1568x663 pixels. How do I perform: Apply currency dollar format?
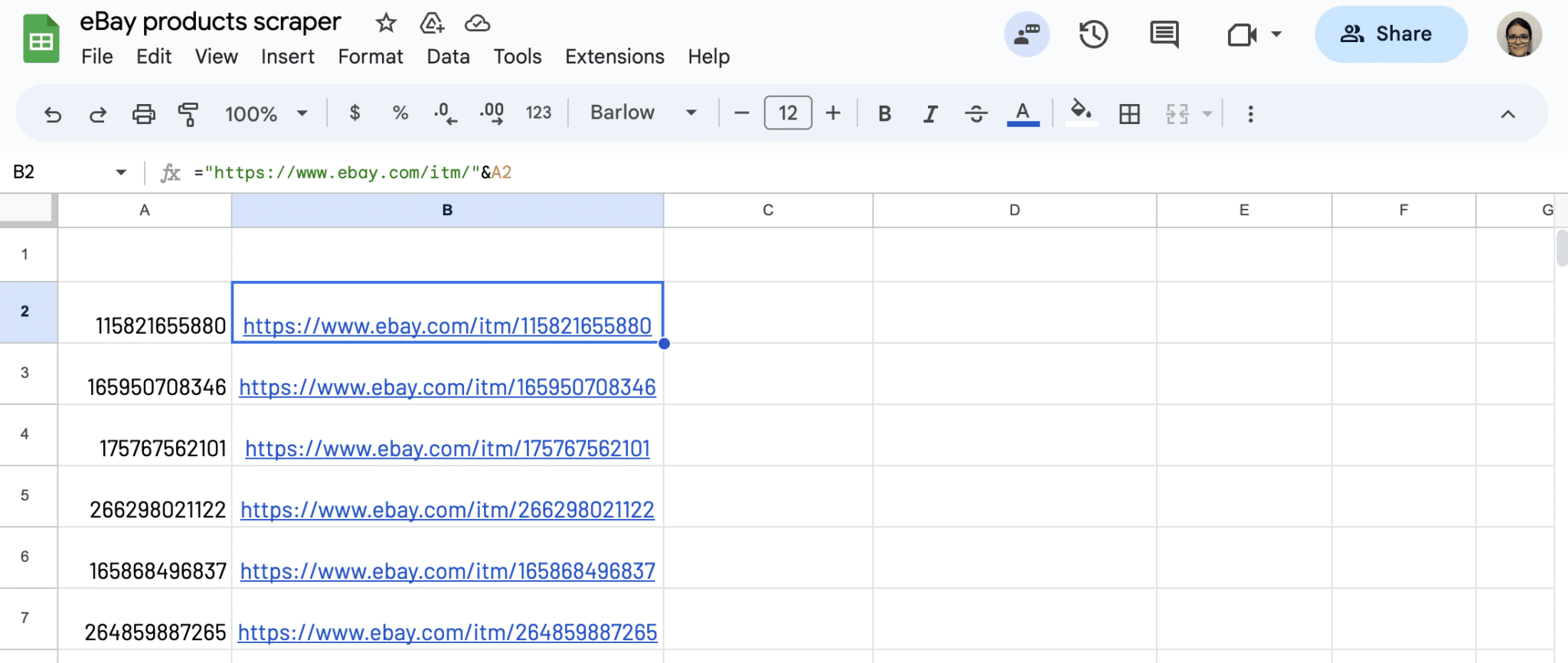(x=354, y=113)
